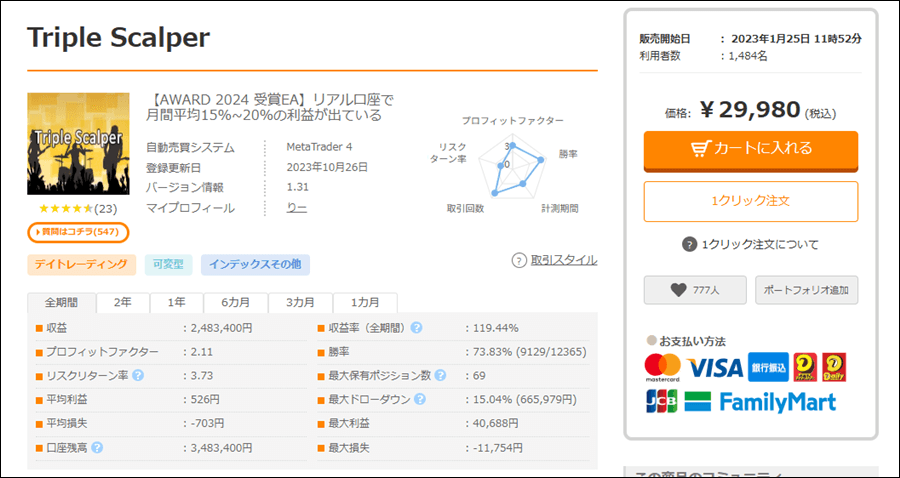
Task: Place a 1クリック注文 order
Action: pos(751,201)
